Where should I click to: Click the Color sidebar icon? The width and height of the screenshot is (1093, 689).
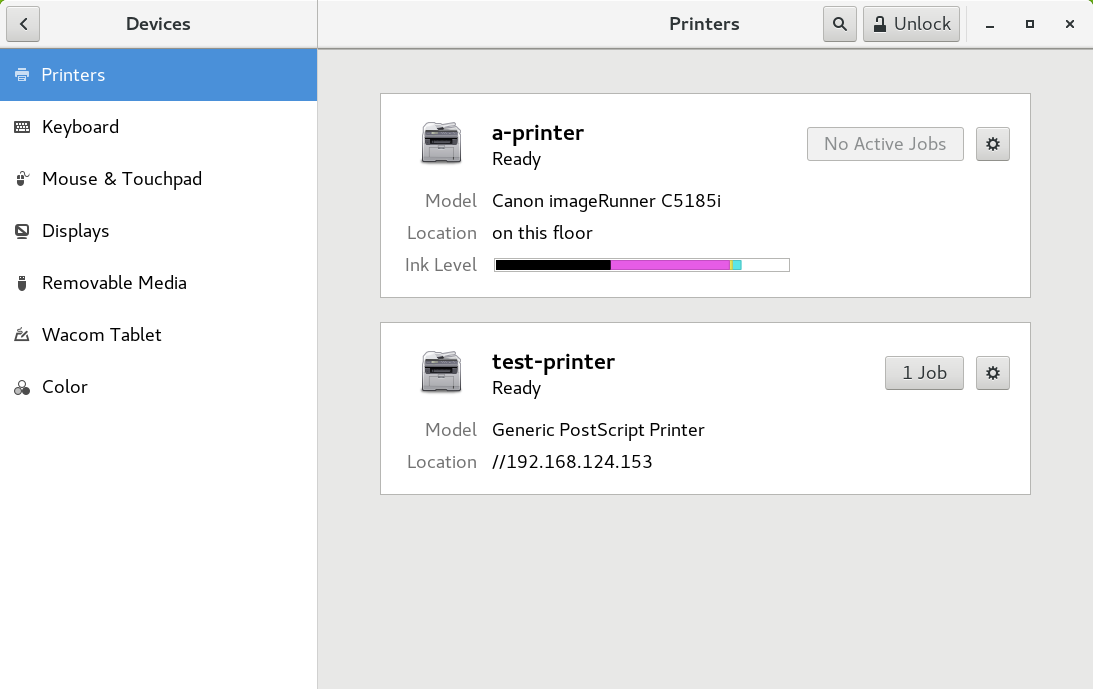[x=22, y=387]
